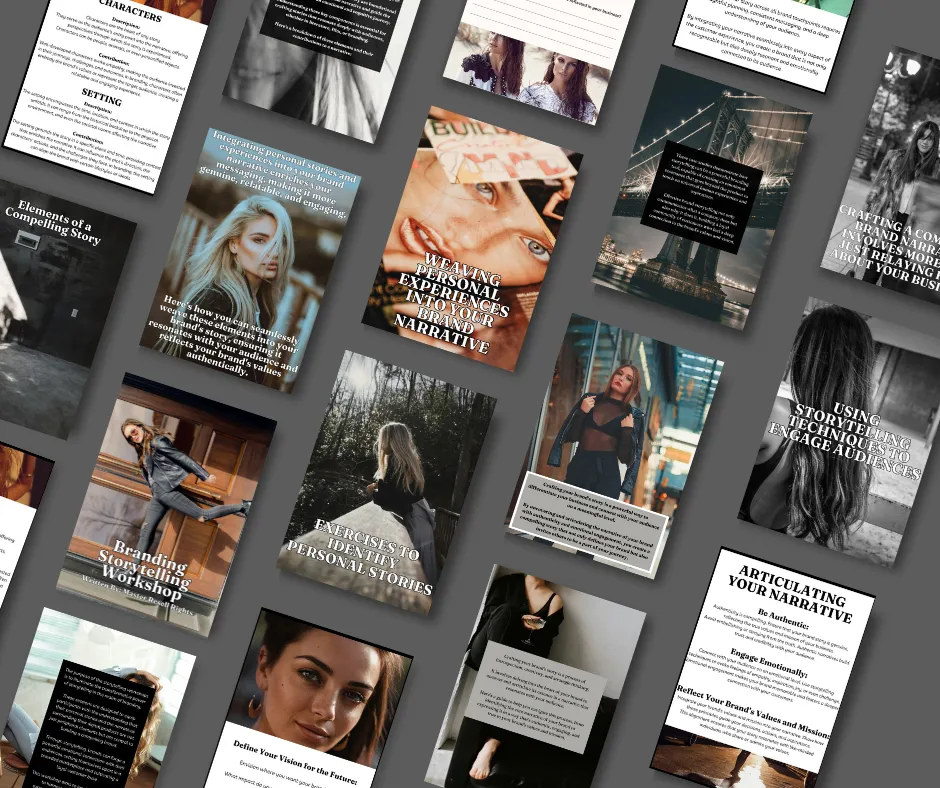Open the Crafting a Brand Narrative page
Screen dimensions: 940x788
point(880,174)
